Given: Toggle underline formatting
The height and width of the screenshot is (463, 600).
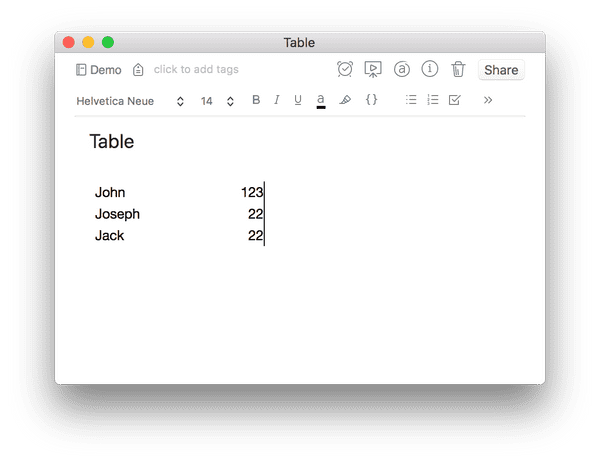Looking at the screenshot, I should tap(298, 100).
